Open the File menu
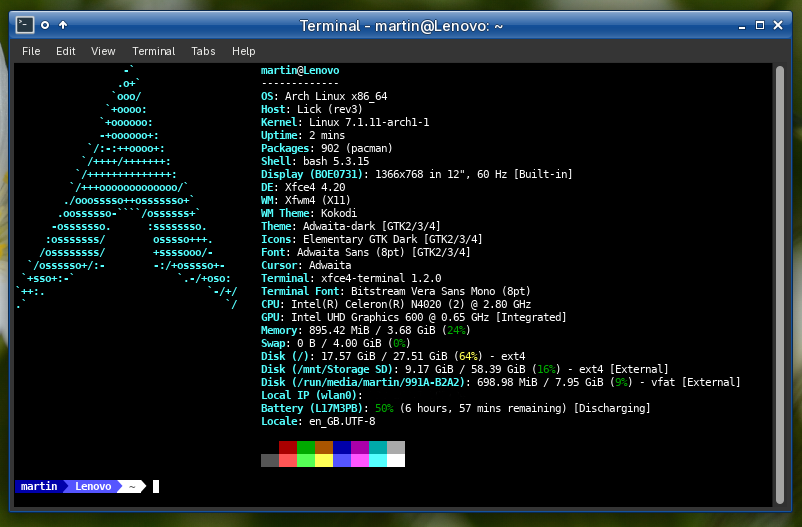The height and width of the screenshot is (527, 802). click(x=31, y=51)
